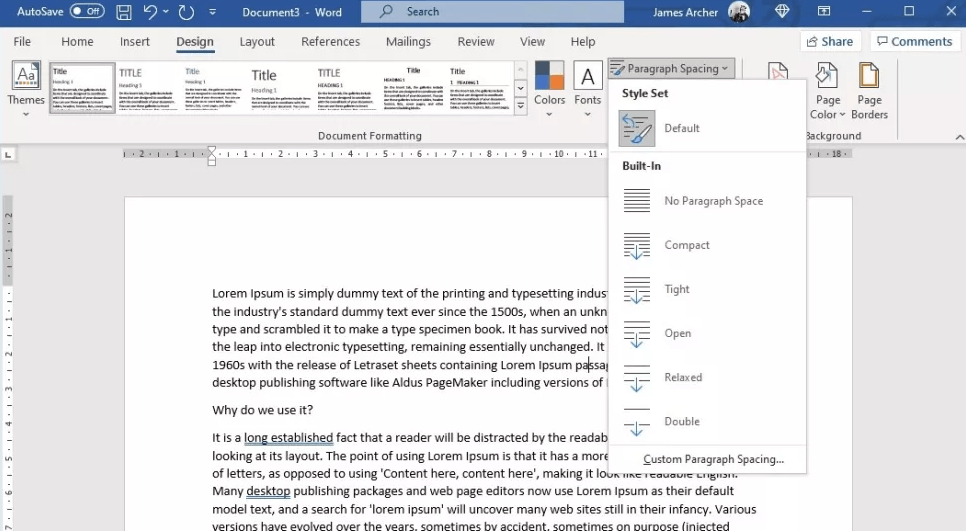
Task: Click the Redo icon
Action: click(x=186, y=12)
